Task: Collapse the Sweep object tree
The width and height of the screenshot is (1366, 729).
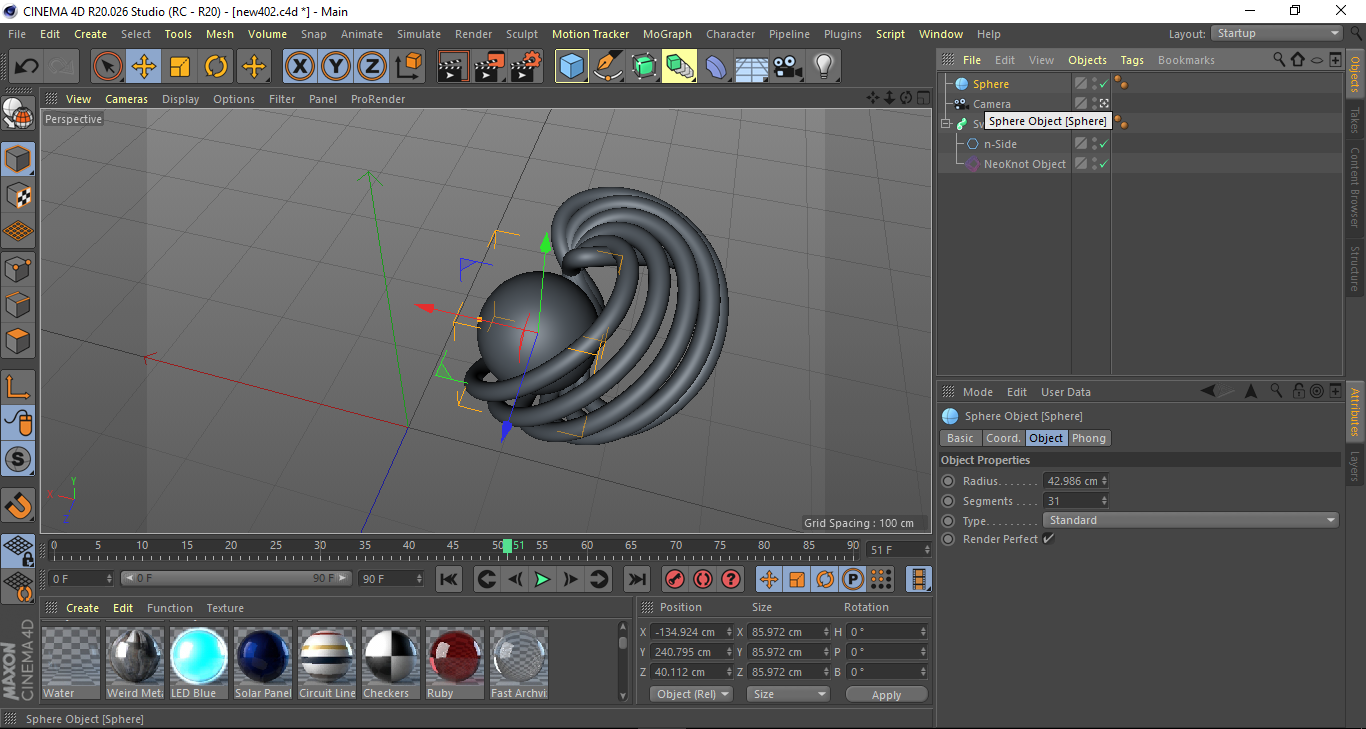Action: click(x=946, y=124)
